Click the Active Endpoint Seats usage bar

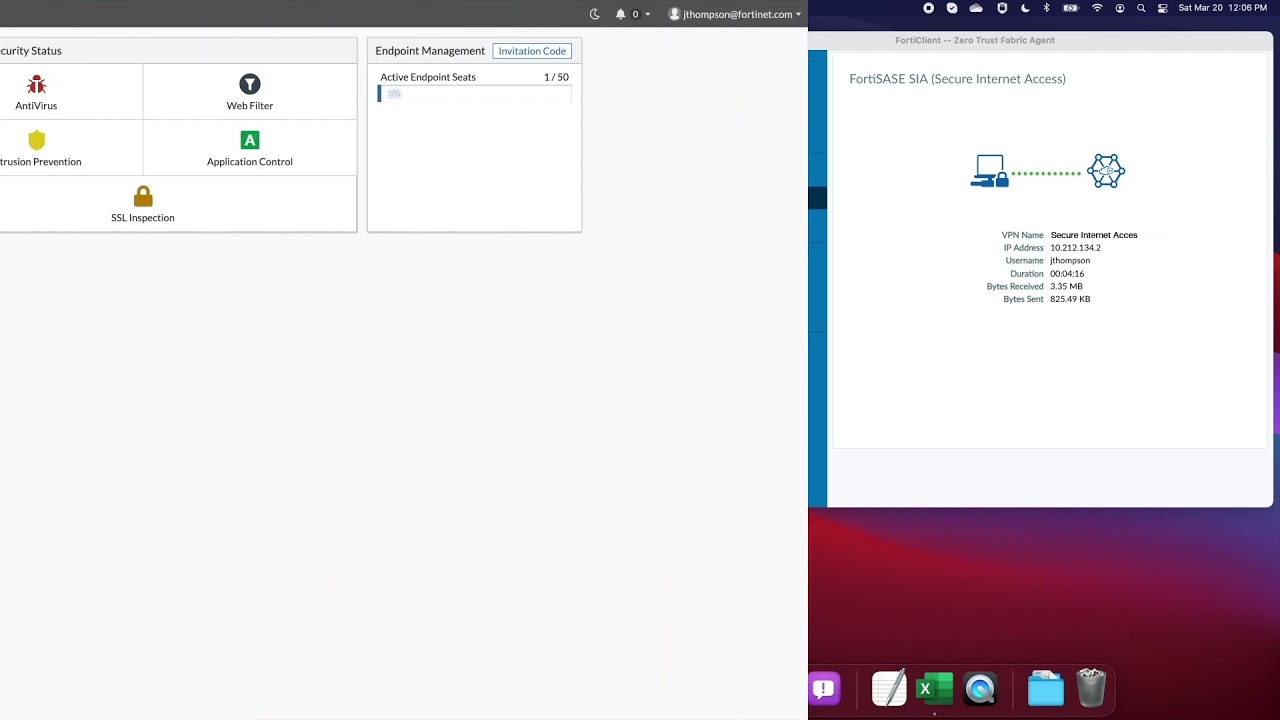(475, 93)
